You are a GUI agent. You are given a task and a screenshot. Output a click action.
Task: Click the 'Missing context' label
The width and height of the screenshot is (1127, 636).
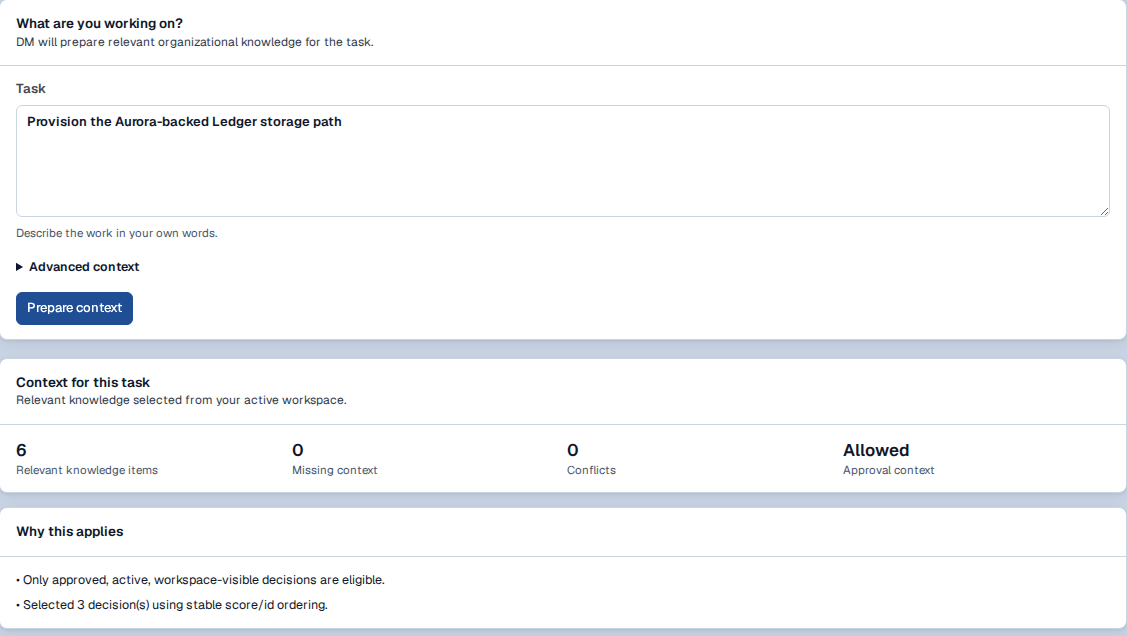pos(334,470)
